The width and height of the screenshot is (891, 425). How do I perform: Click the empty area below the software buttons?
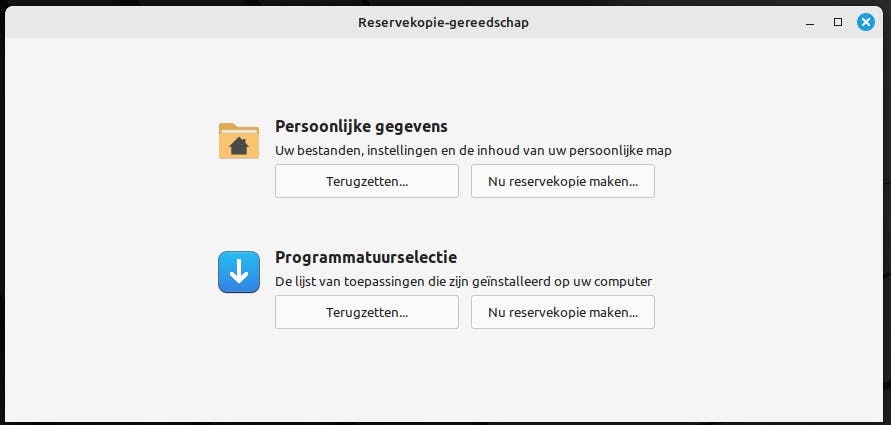[x=445, y=375]
